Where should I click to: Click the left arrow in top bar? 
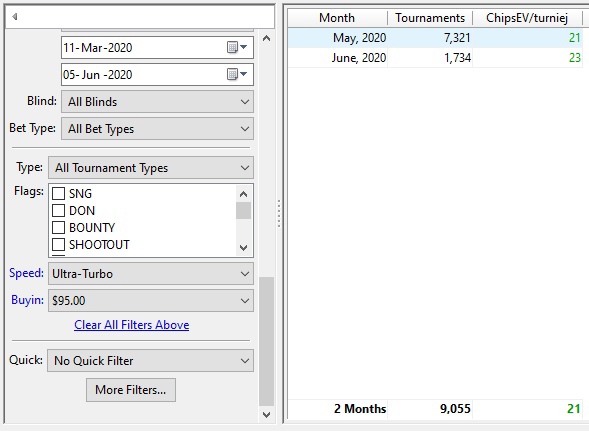pyautogui.click(x=15, y=17)
